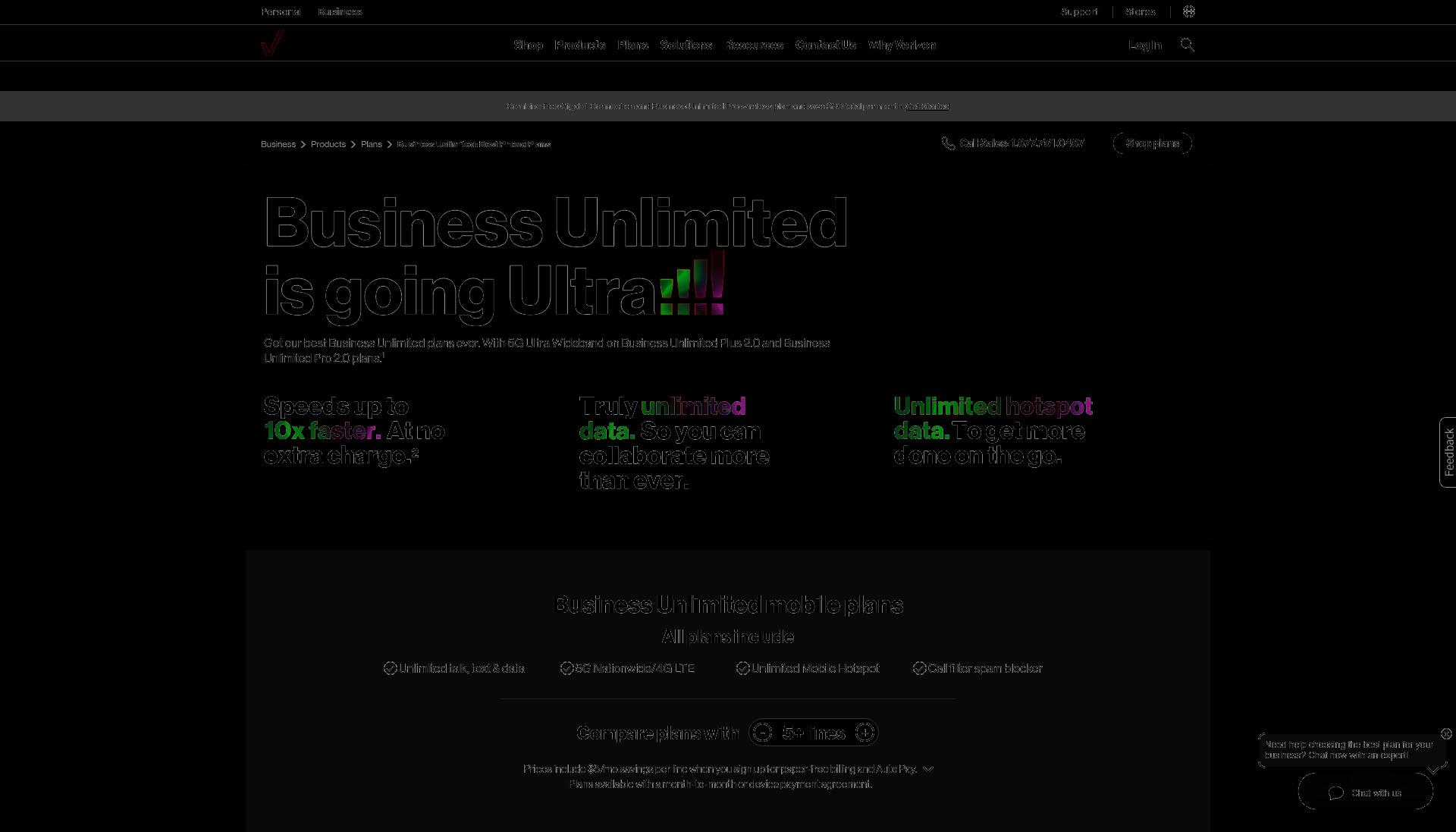Viewport: 1456px width, 832px height.
Task: Click the 'Business Unlimited mobile plans' heading
Action: (728, 604)
